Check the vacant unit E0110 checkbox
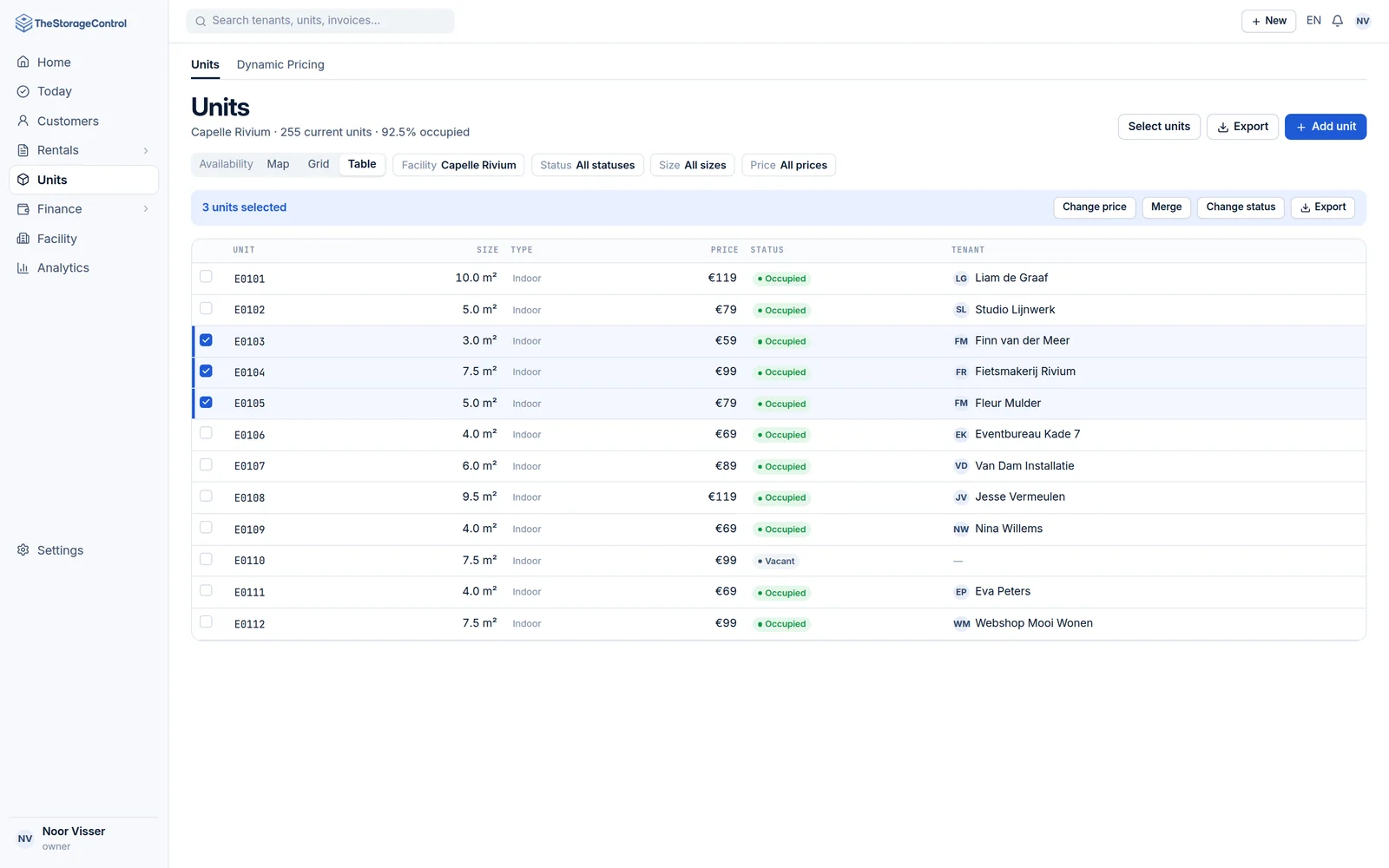Screen dimensions: 1389x868 (206, 559)
